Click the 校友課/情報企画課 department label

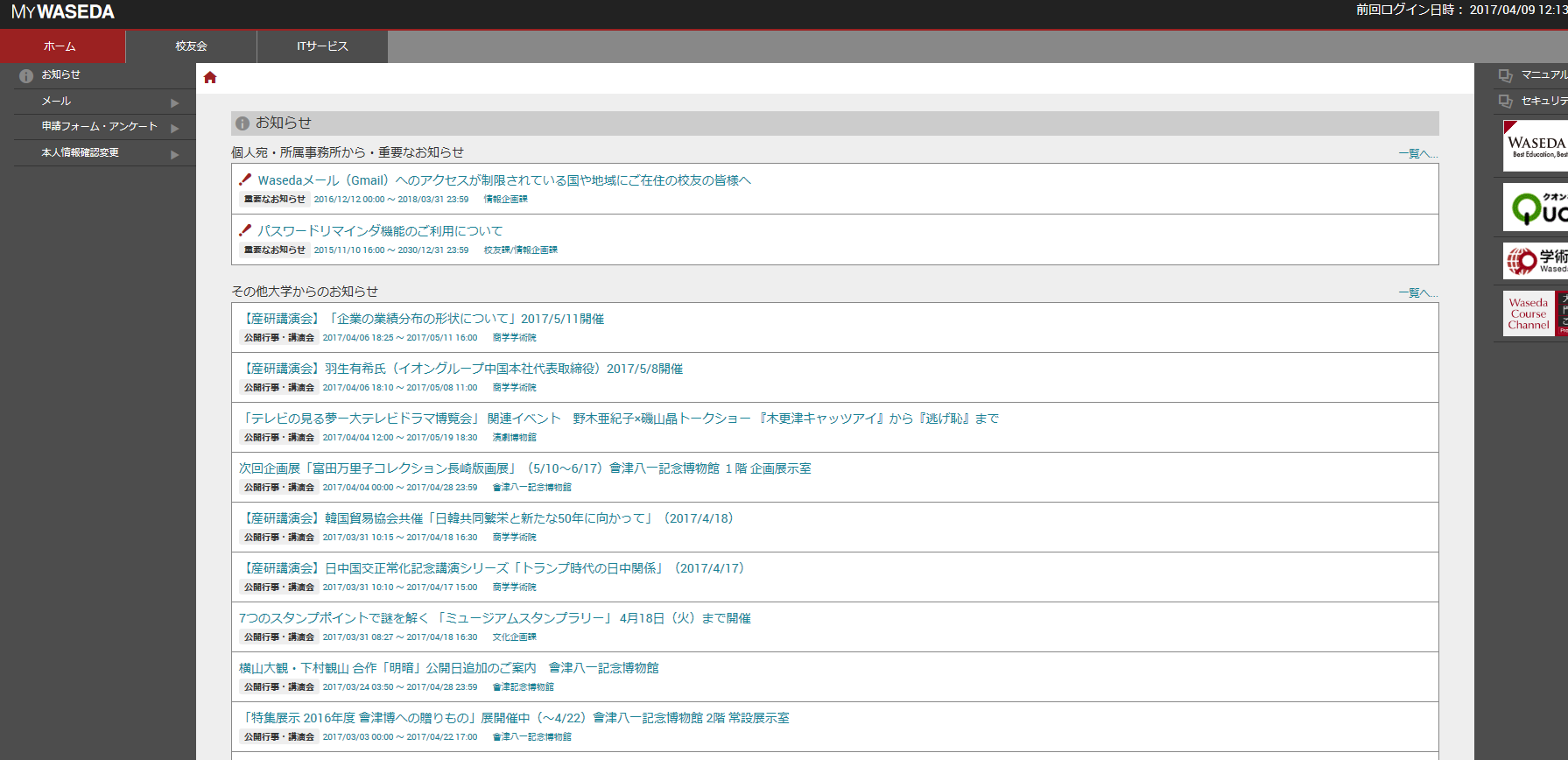tap(521, 250)
